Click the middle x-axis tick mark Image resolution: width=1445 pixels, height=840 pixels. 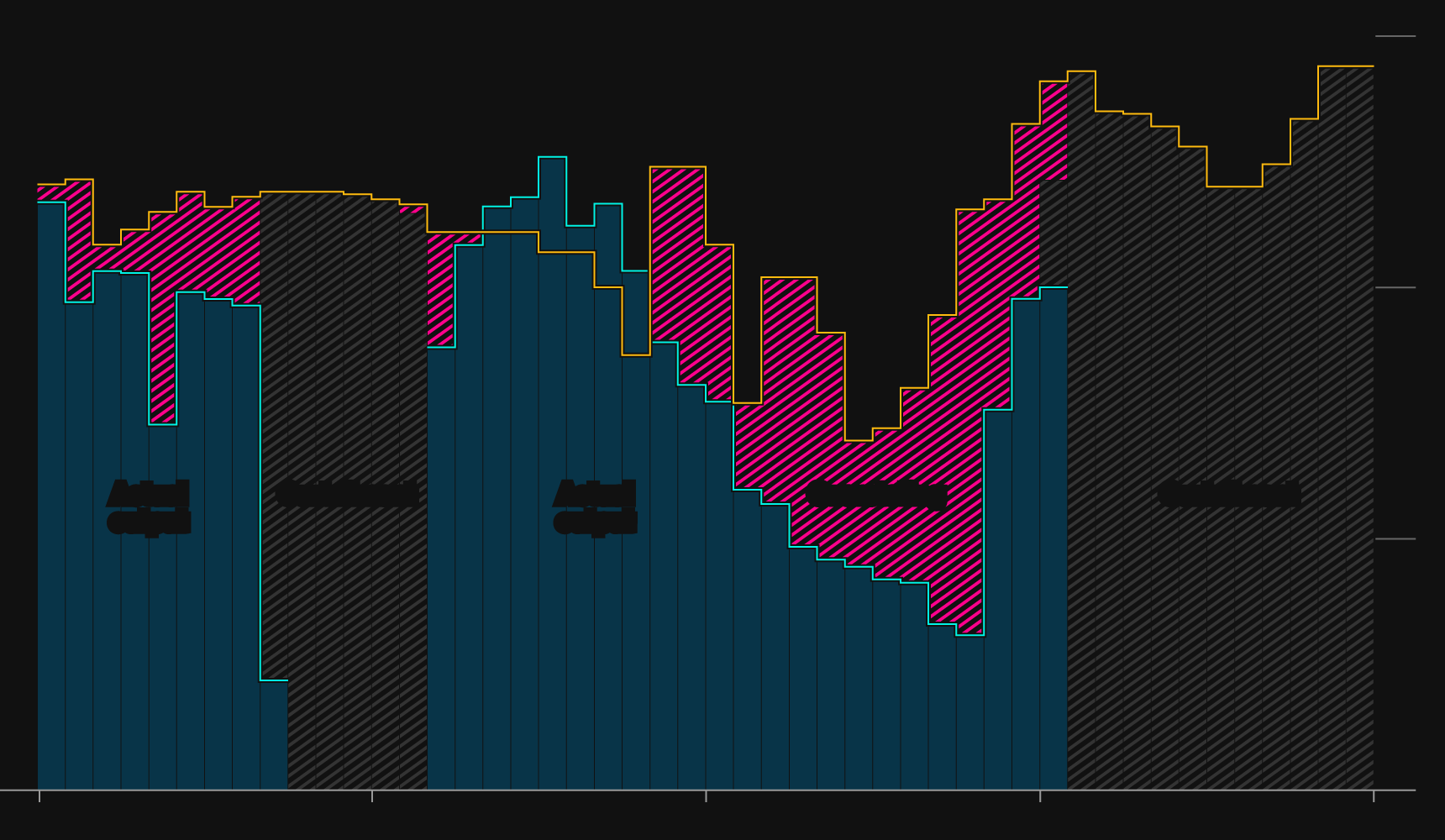(x=706, y=795)
